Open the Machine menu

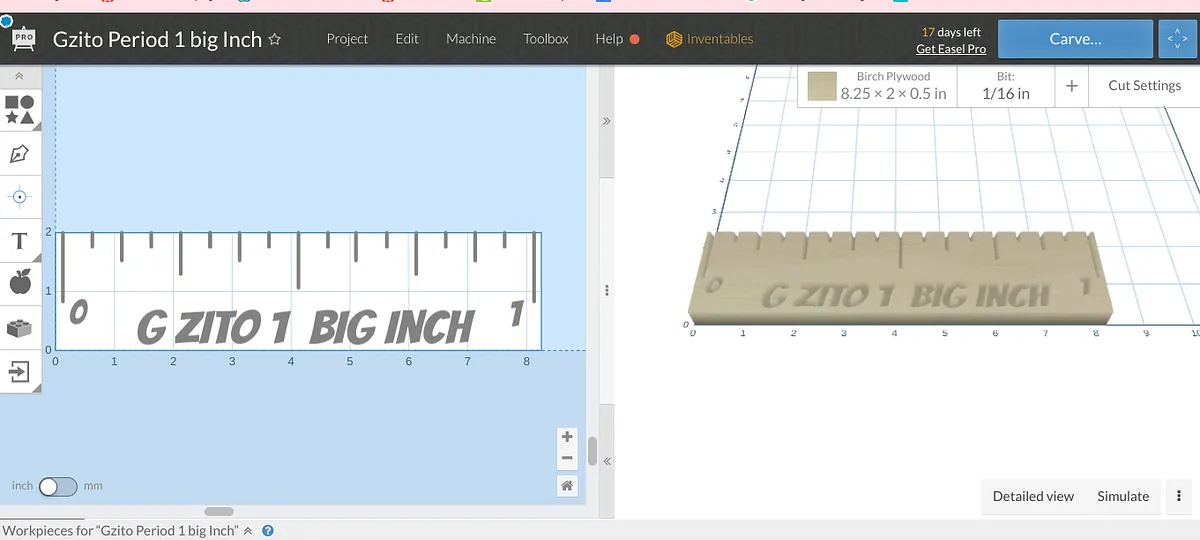coord(470,39)
